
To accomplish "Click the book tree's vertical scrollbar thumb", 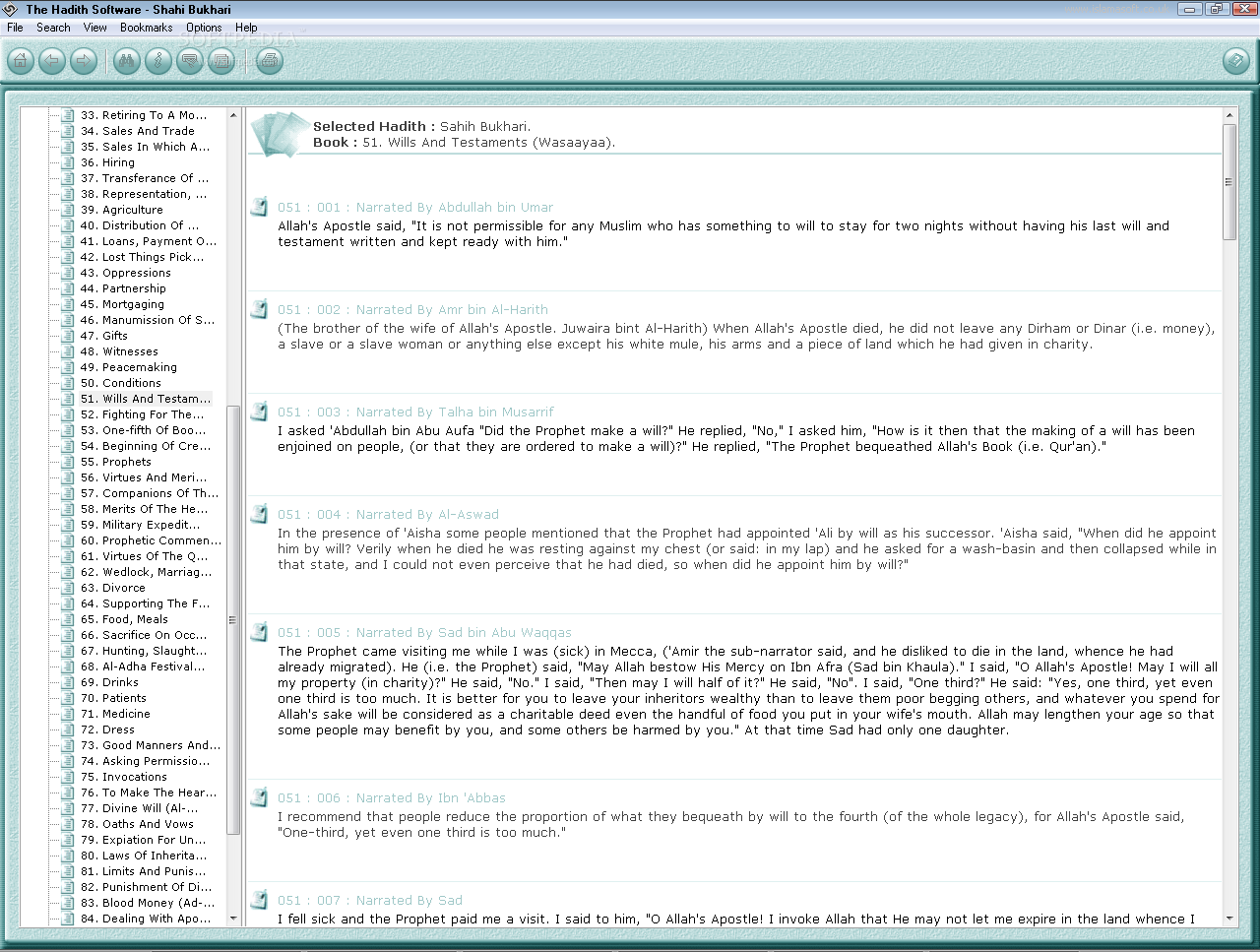I will point(233,620).
